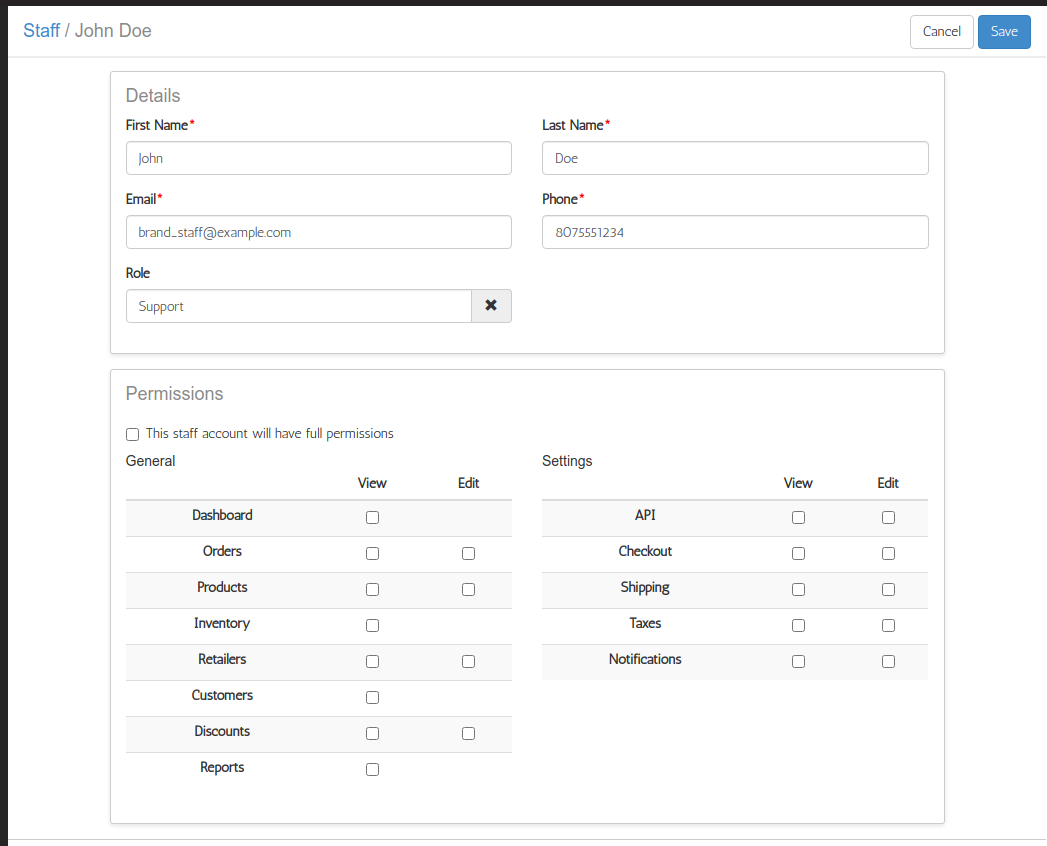
Task: Enable full permissions for this staff account
Action: (x=132, y=435)
